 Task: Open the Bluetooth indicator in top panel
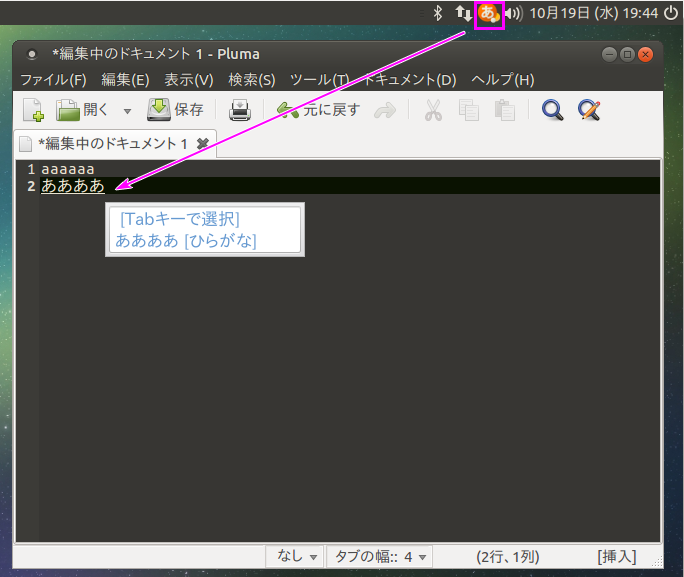[438, 13]
